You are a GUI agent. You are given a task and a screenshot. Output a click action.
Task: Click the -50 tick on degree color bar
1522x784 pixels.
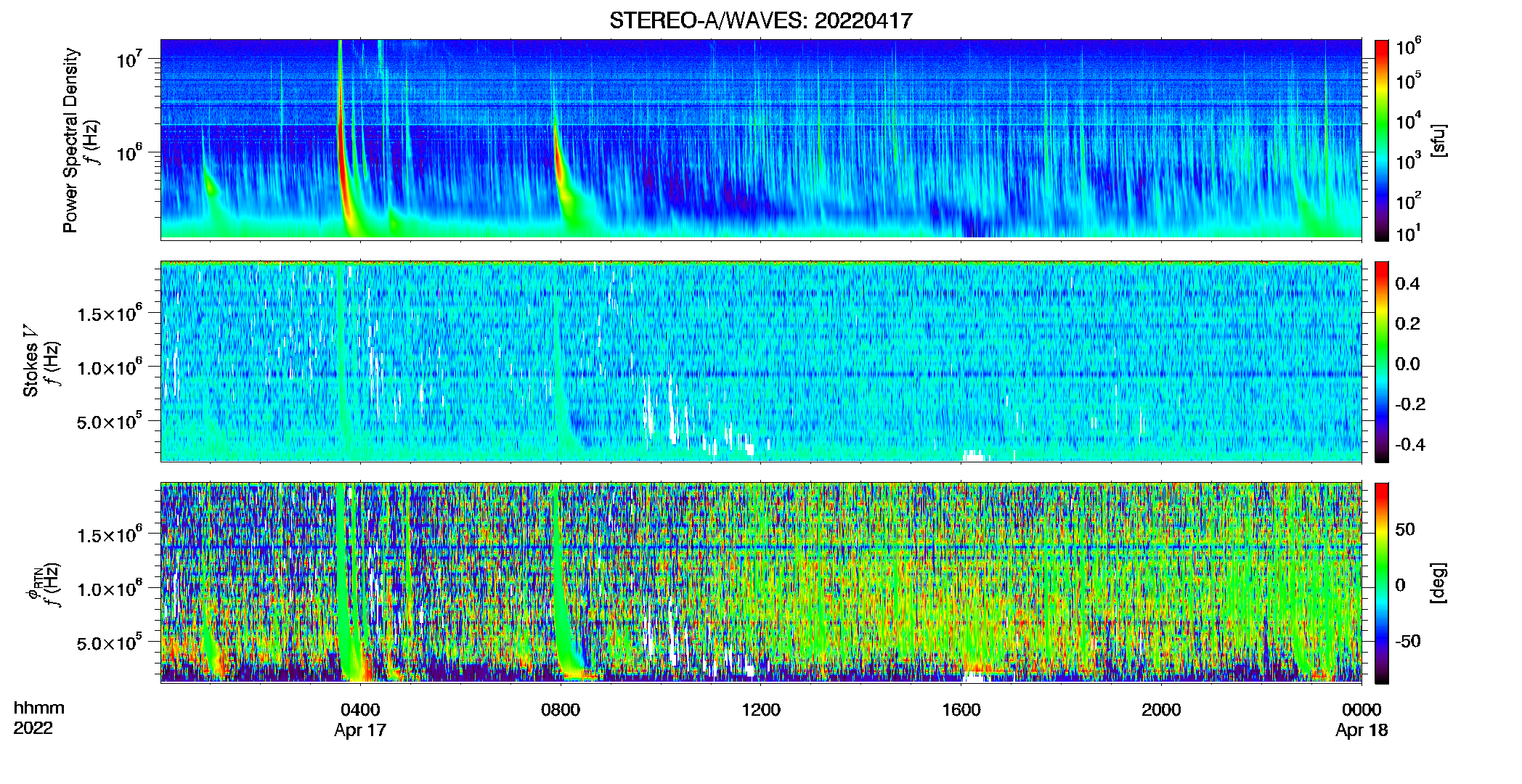(x=1408, y=642)
